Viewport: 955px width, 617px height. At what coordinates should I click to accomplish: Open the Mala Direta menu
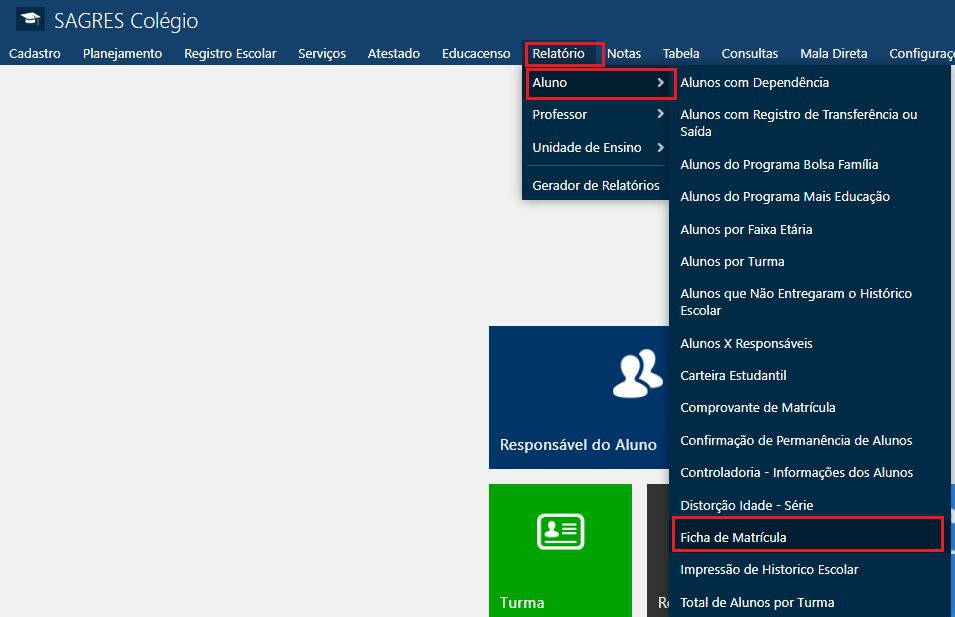[x=833, y=54]
